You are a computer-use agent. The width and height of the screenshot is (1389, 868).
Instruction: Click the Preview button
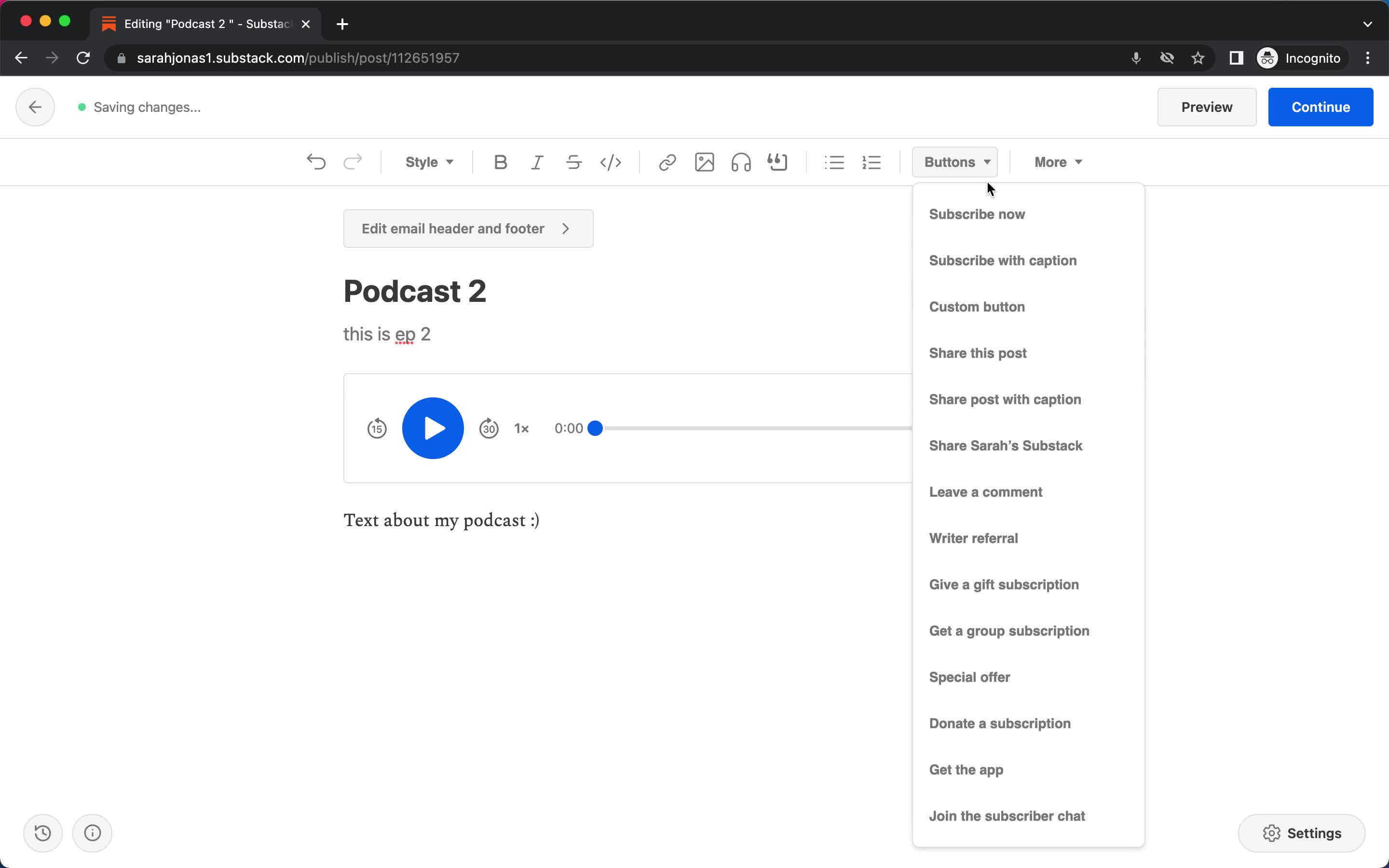(x=1207, y=107)
